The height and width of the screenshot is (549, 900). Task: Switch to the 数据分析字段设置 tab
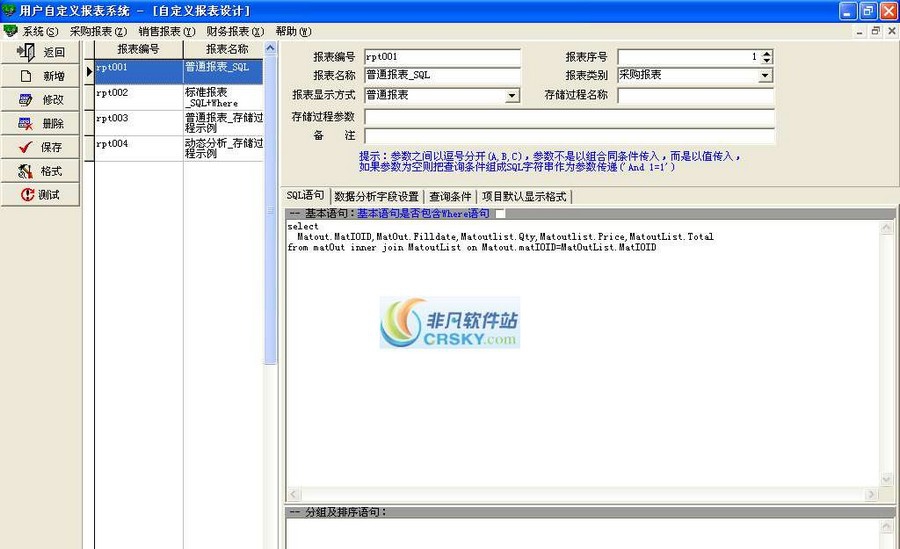click(x=377, y=196)
